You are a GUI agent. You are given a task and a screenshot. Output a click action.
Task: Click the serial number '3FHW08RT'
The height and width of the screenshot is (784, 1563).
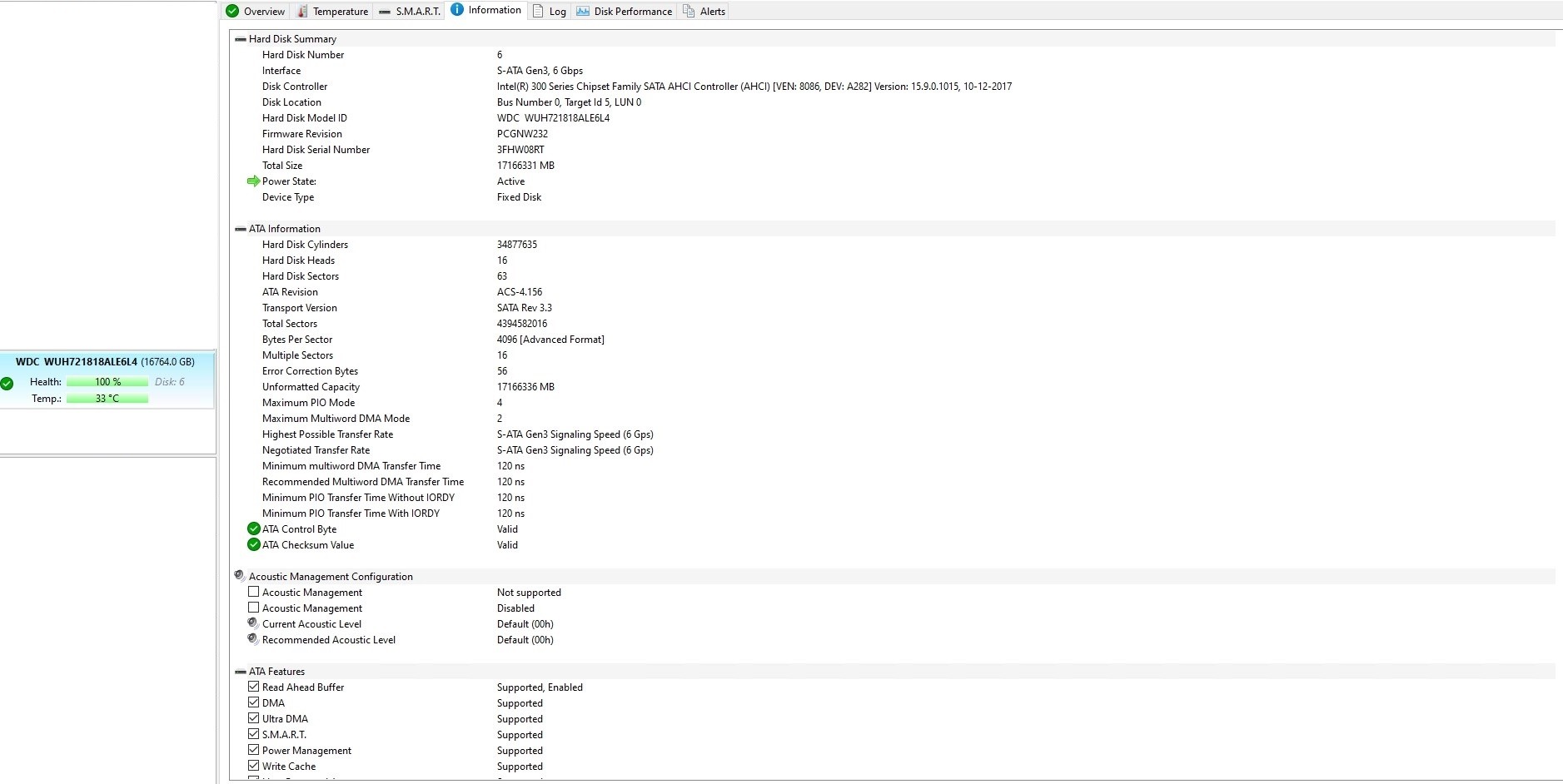click(x=520, y=150)
